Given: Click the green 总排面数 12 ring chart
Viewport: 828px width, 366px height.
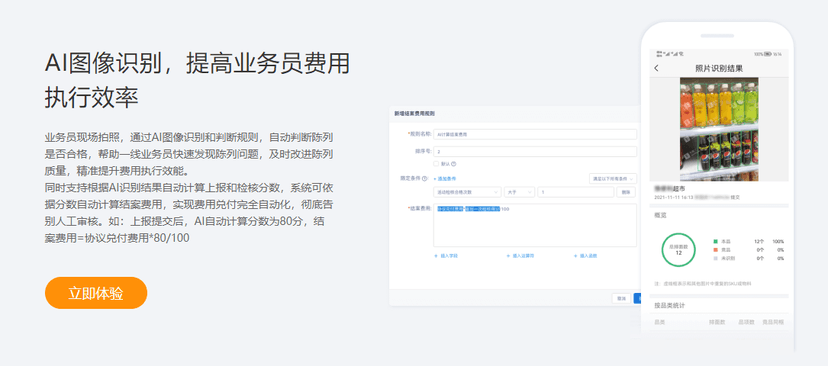Looking at the screenshot, I should (679, 250).
